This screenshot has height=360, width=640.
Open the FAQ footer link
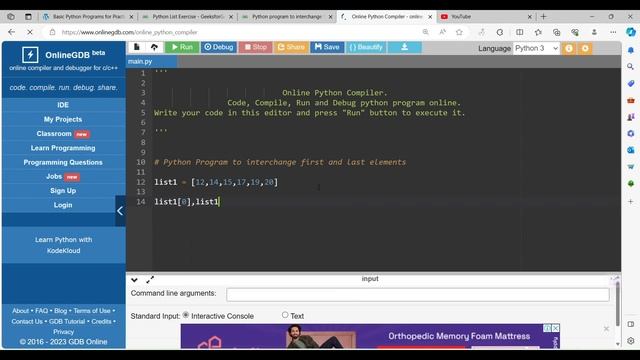pos(41,311)
